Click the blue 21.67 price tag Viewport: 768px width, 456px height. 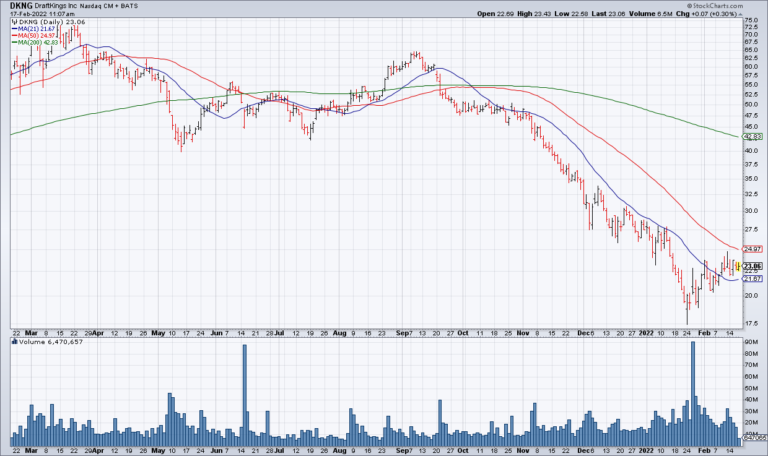[751, 279]
